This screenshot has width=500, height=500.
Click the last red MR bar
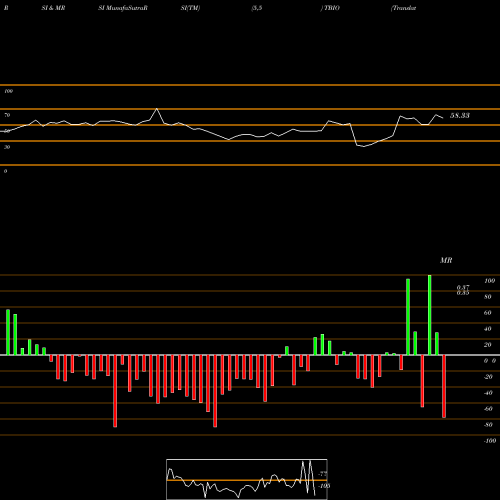pyautogui.click(x=444, y=386)
